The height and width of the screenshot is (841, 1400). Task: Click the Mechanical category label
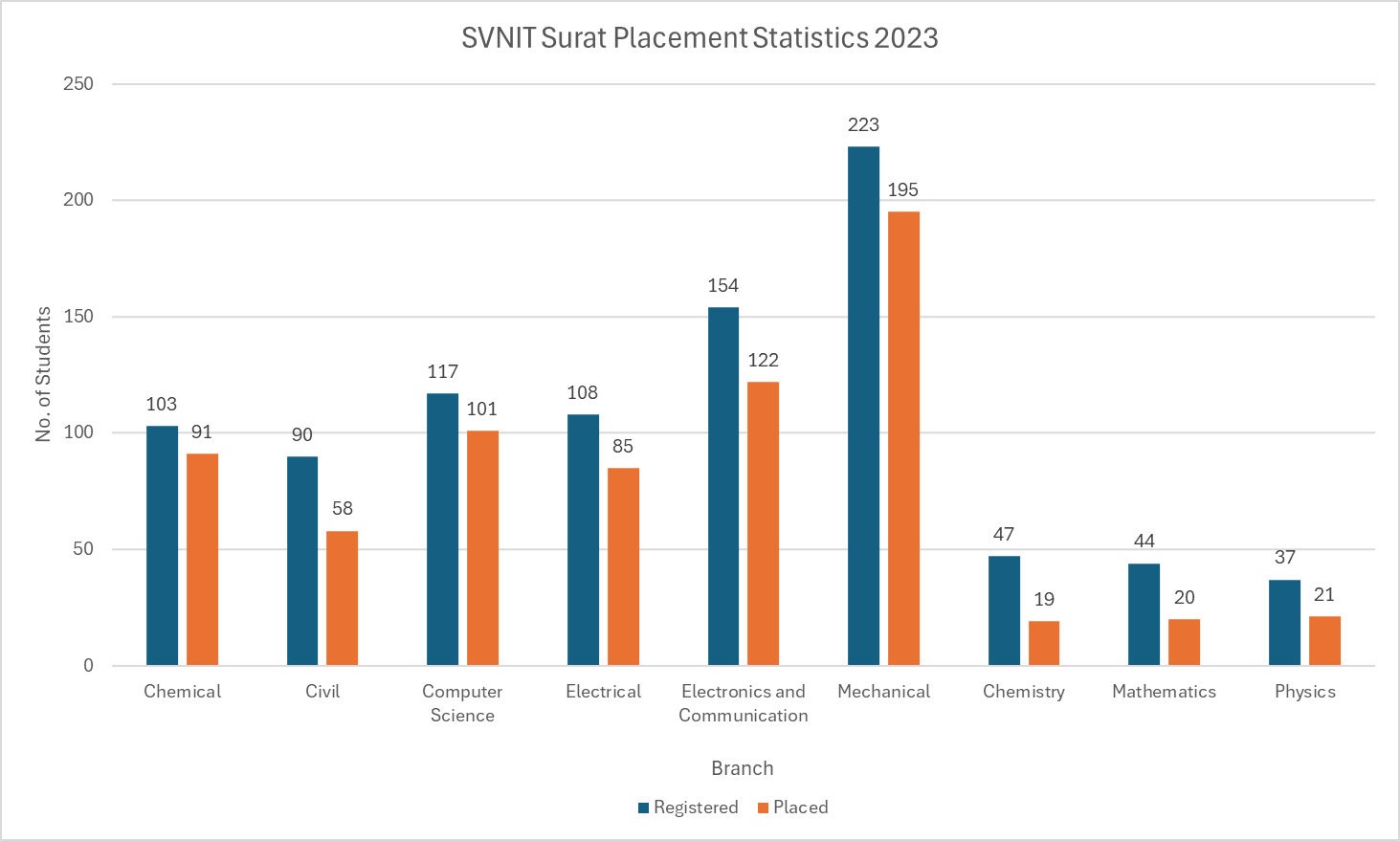click(883, 692)
